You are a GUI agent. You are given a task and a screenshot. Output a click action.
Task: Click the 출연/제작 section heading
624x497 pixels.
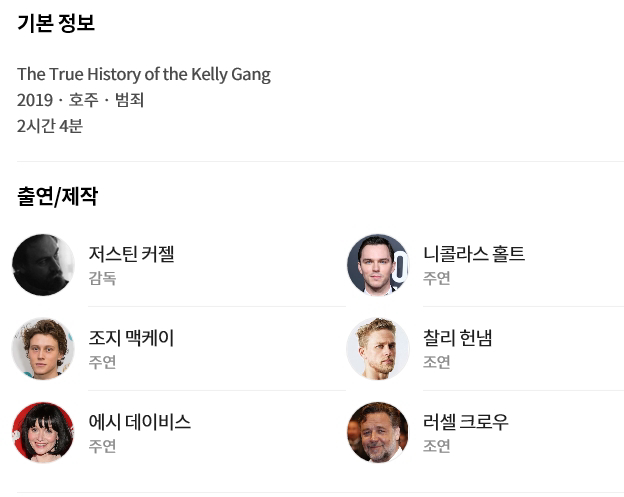point(57,196)
